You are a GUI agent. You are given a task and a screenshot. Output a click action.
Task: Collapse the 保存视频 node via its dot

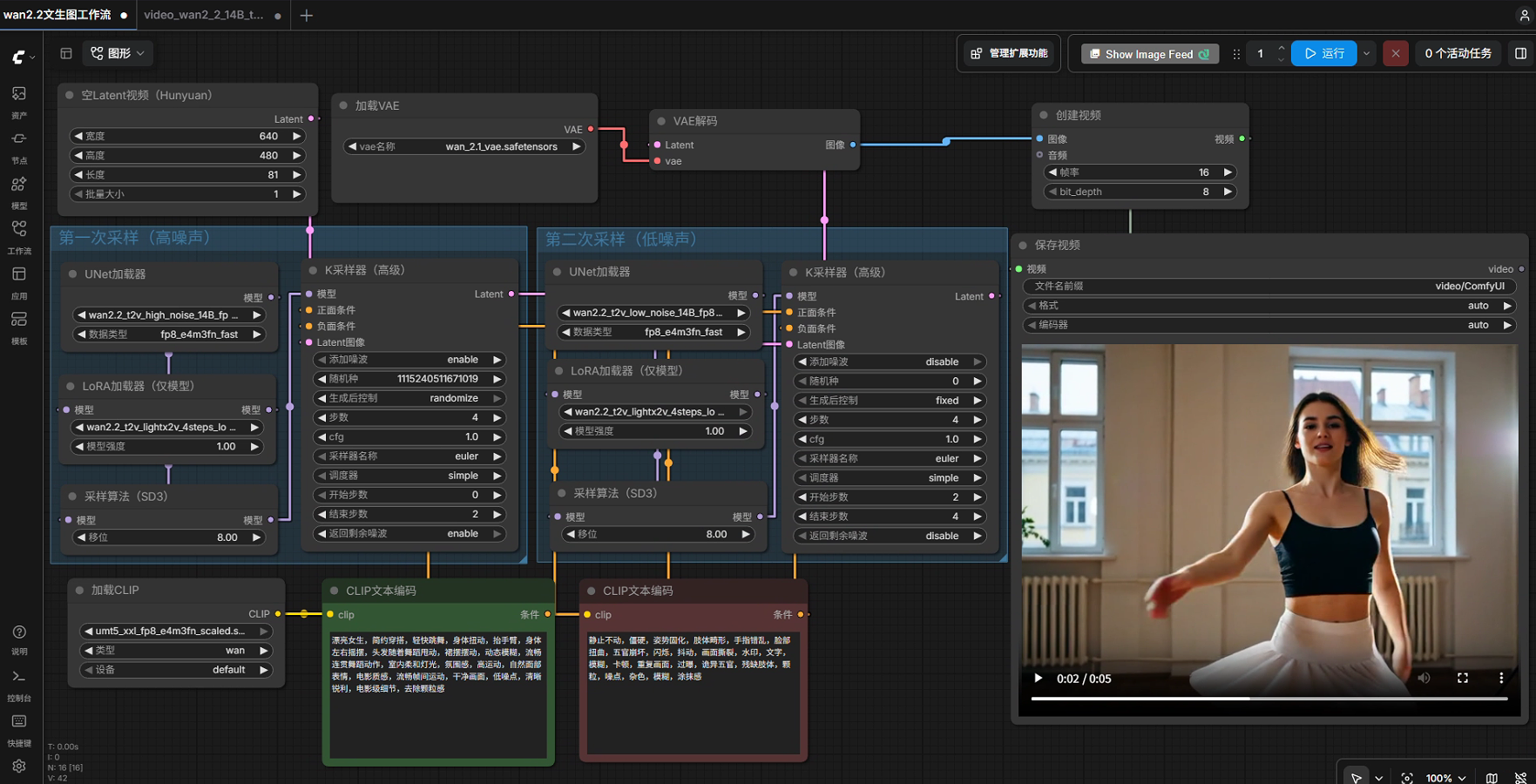tap(1023, 245)
